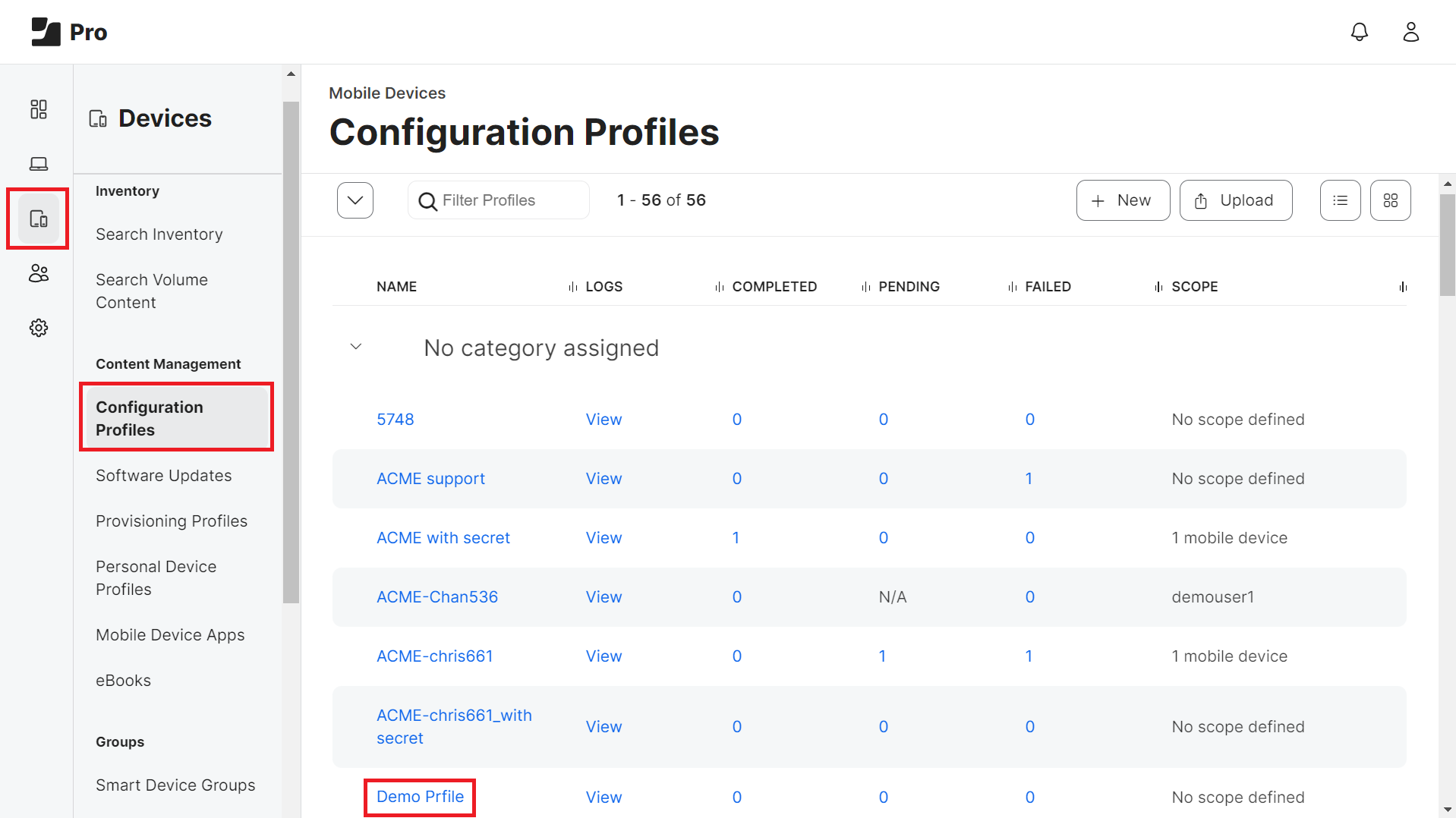The height and width of the screenshot is (818, 1456).
Task: Open ACME-chris661_with secret profile
Action: tap(454, 727)
